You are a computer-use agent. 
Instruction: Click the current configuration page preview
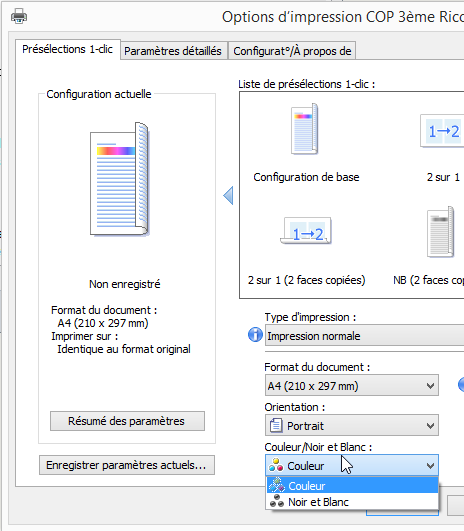click(x=119, y=179)
